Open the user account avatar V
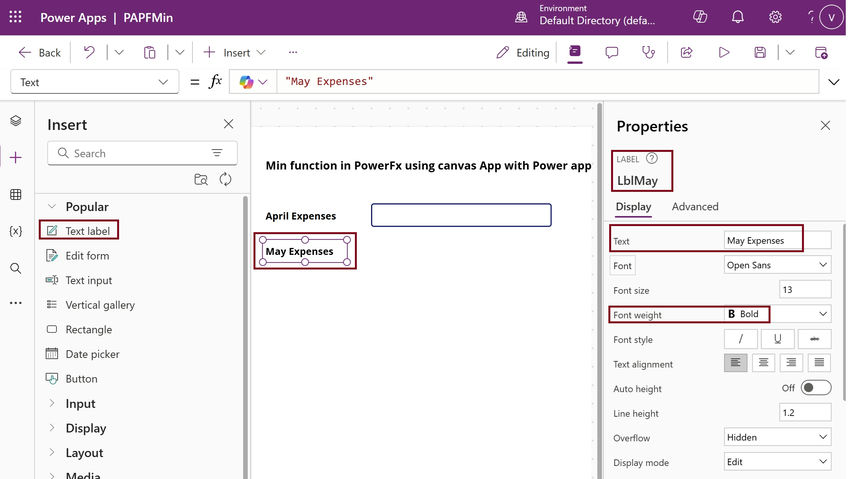850x479 pixels. (831, 17)
